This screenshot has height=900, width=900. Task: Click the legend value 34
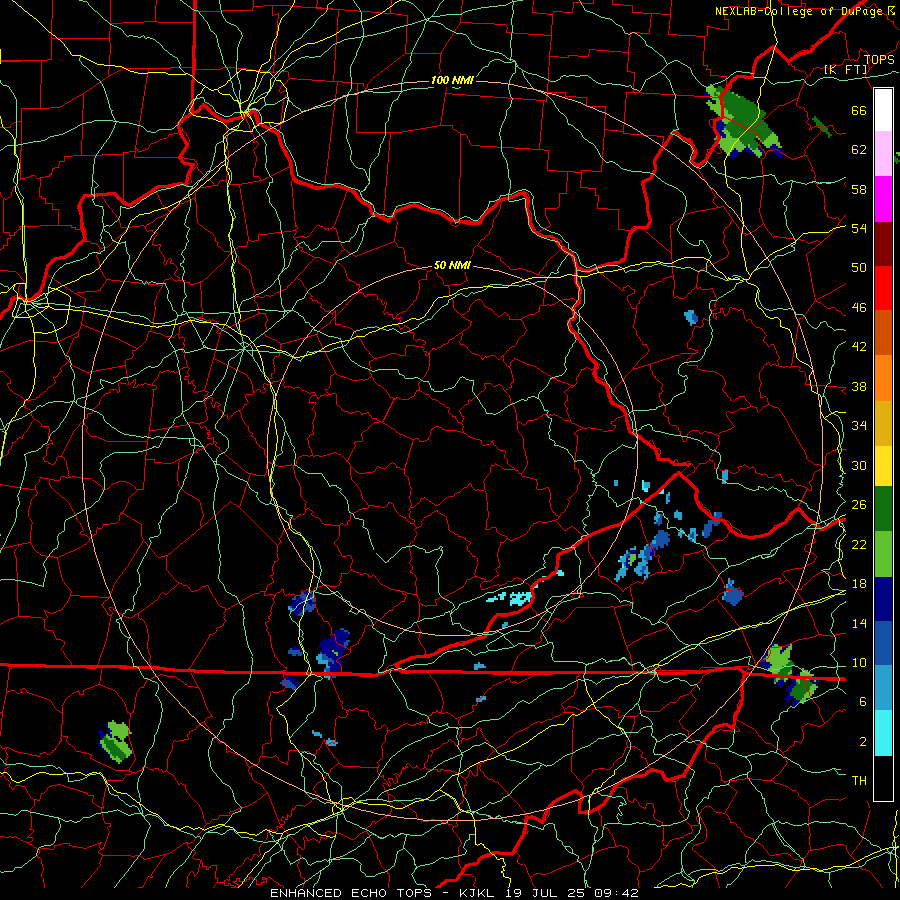[859, 425]
